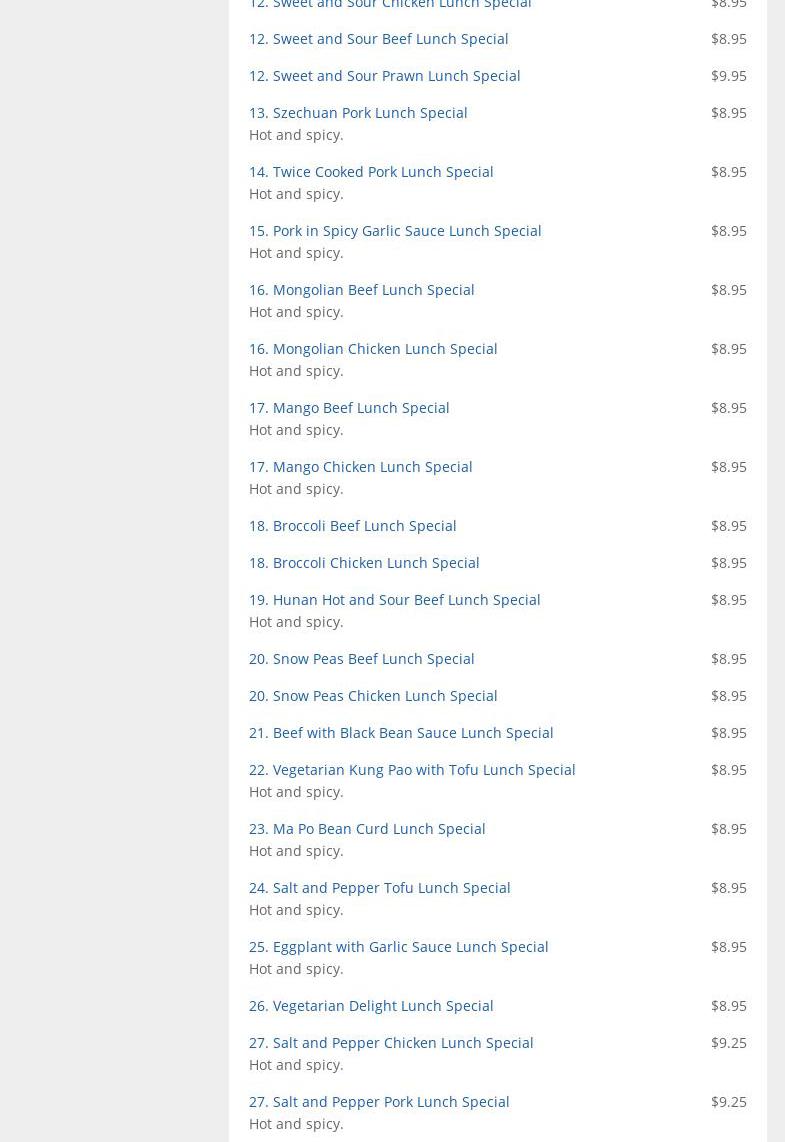Choose Mango Chicken Lunch Special

[x=360, y=467]
